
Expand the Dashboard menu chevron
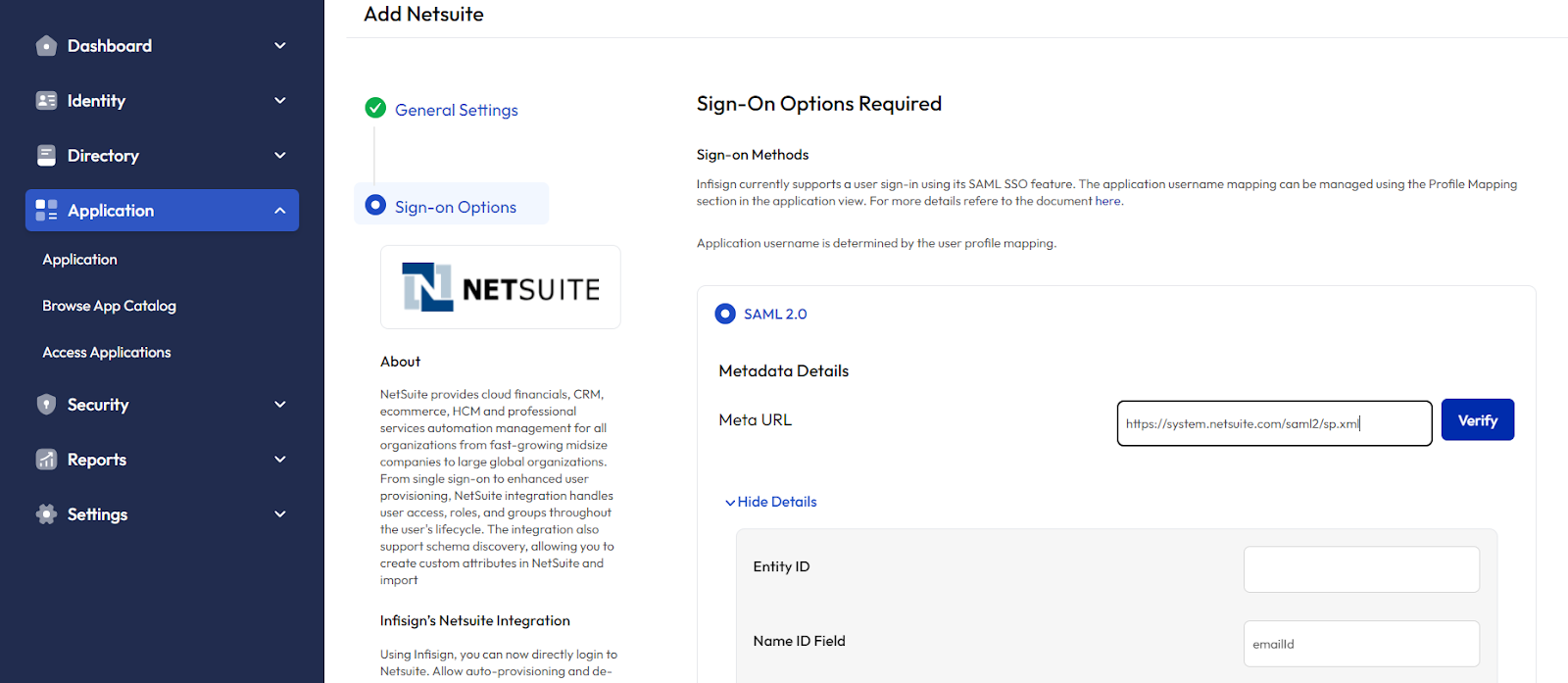pos(280,46)
